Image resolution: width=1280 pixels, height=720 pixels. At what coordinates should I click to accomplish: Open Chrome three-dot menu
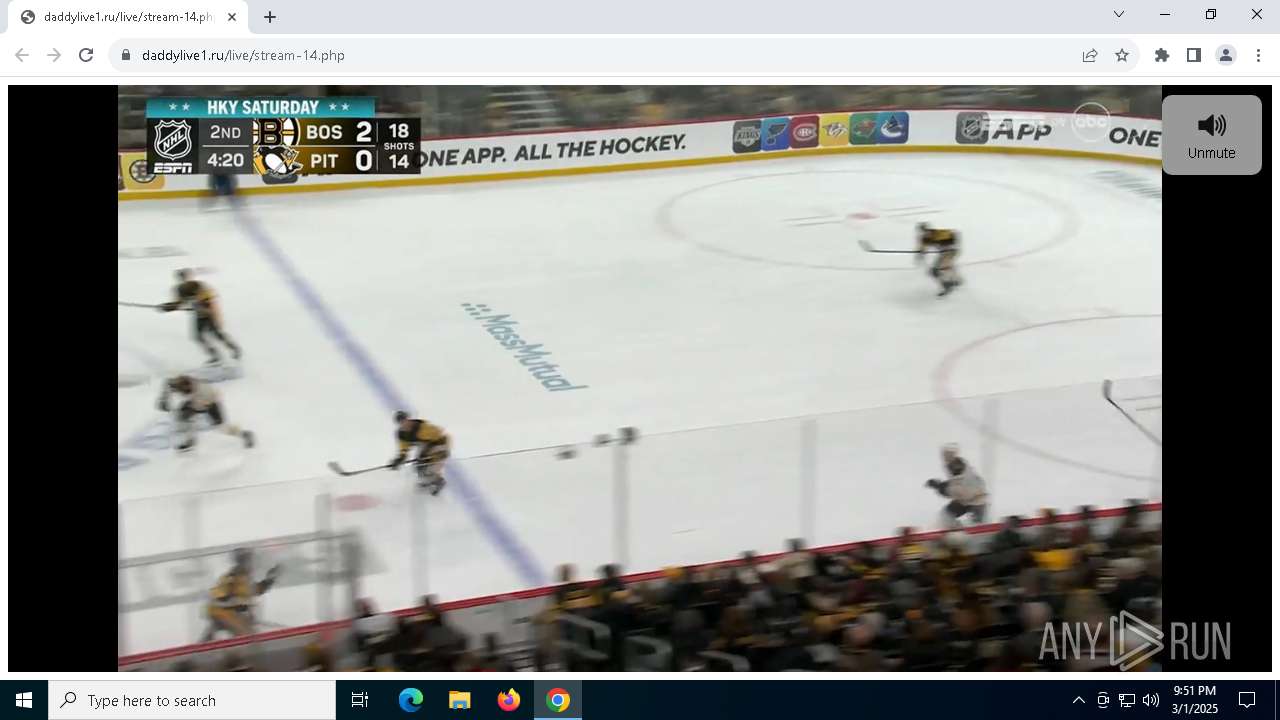(x=1258, y=55)
